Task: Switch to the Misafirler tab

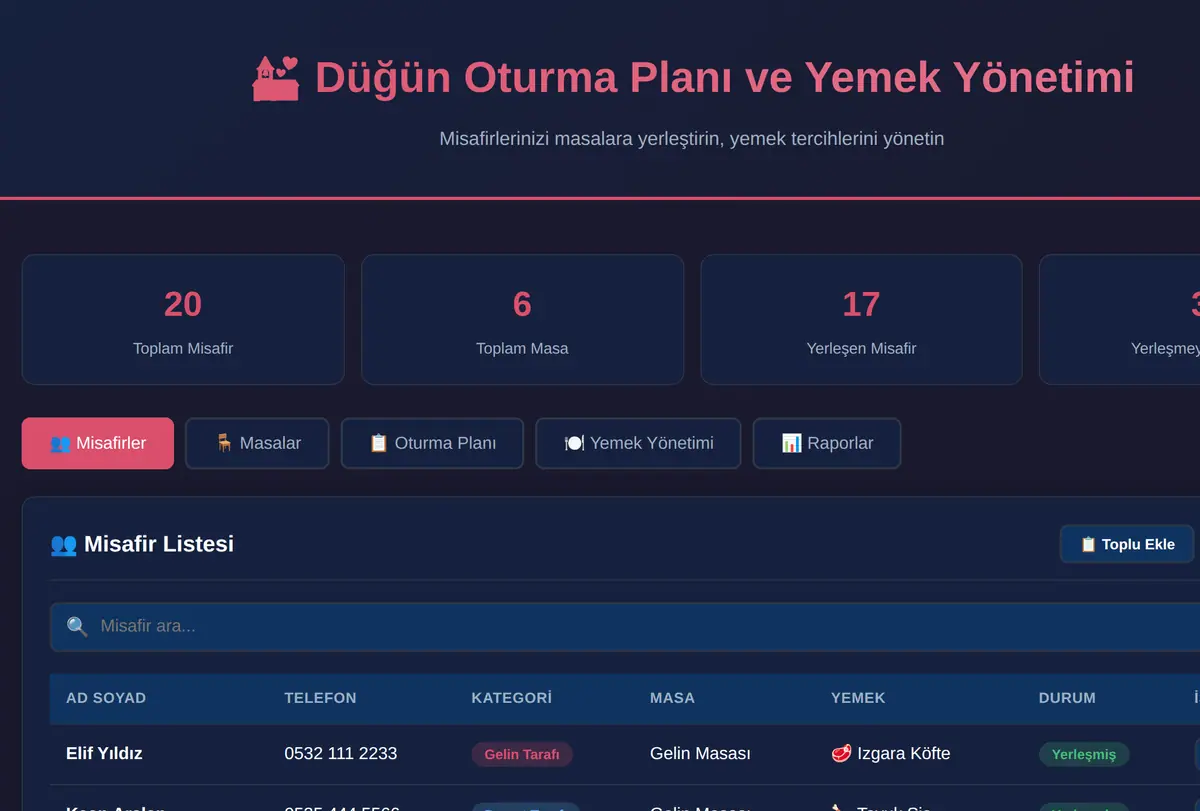Action: [x=98, y=443]
